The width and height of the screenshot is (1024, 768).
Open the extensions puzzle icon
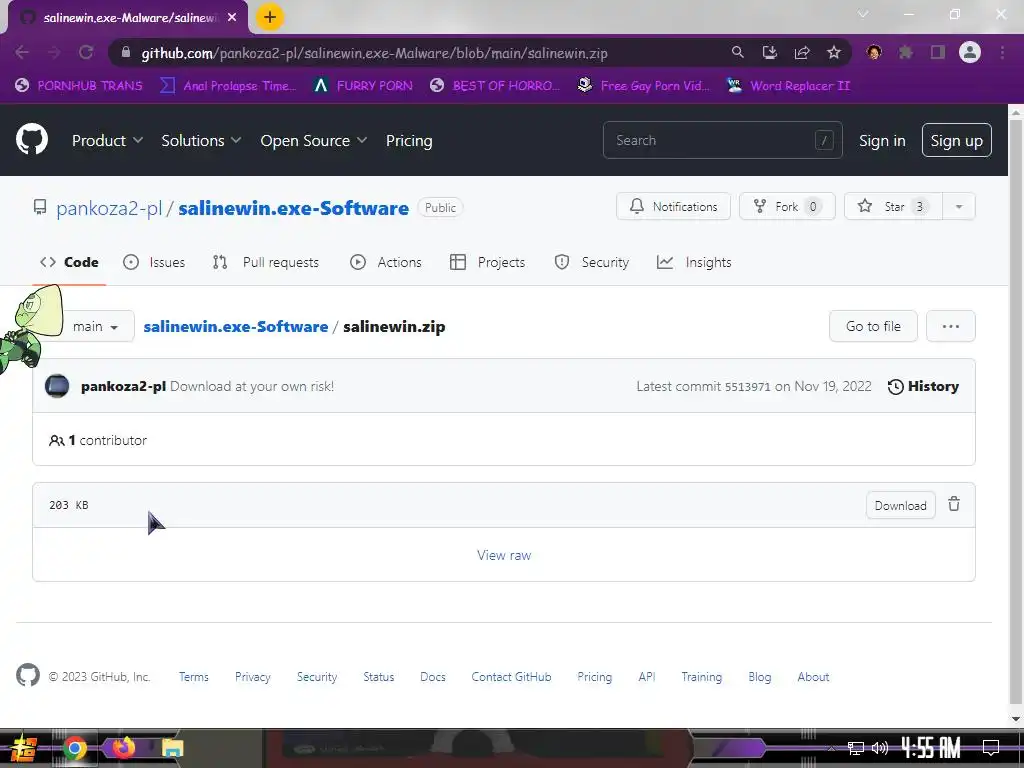point(906,52)
